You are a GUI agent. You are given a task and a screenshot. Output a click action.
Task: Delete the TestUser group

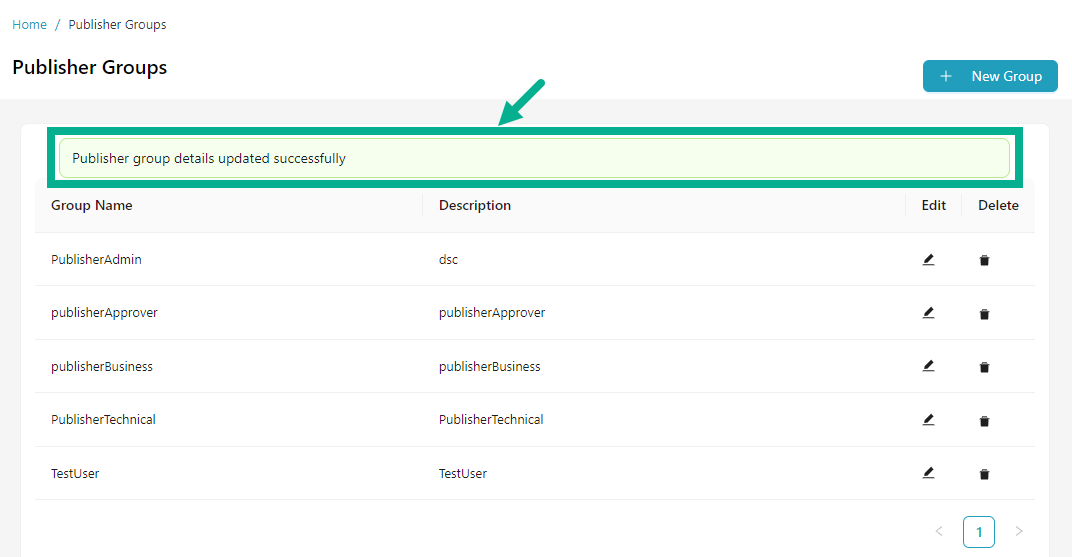984,474
